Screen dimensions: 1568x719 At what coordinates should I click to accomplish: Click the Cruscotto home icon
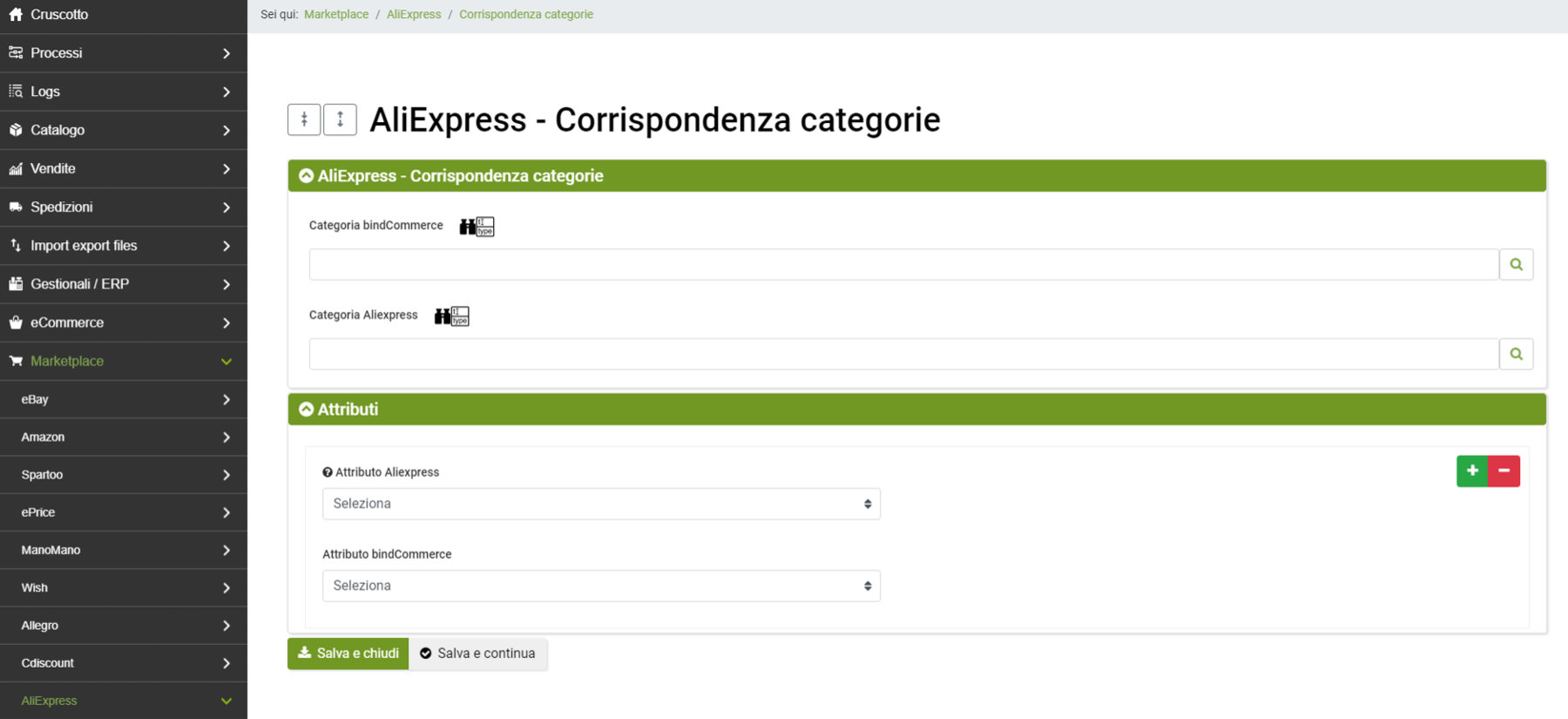pos(16,14)
